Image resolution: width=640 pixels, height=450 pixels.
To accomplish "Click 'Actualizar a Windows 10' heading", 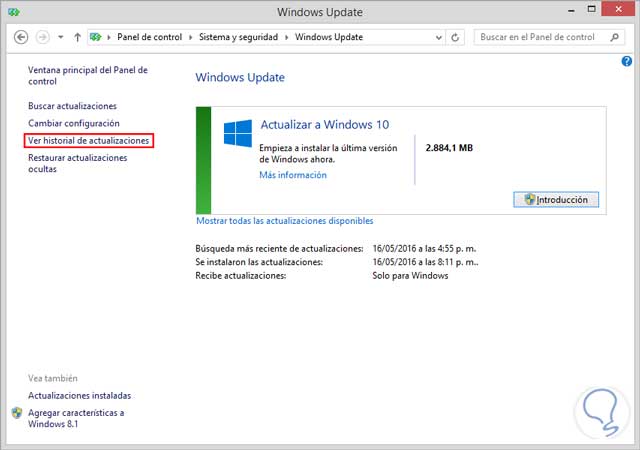I will (x=324, y=125).
